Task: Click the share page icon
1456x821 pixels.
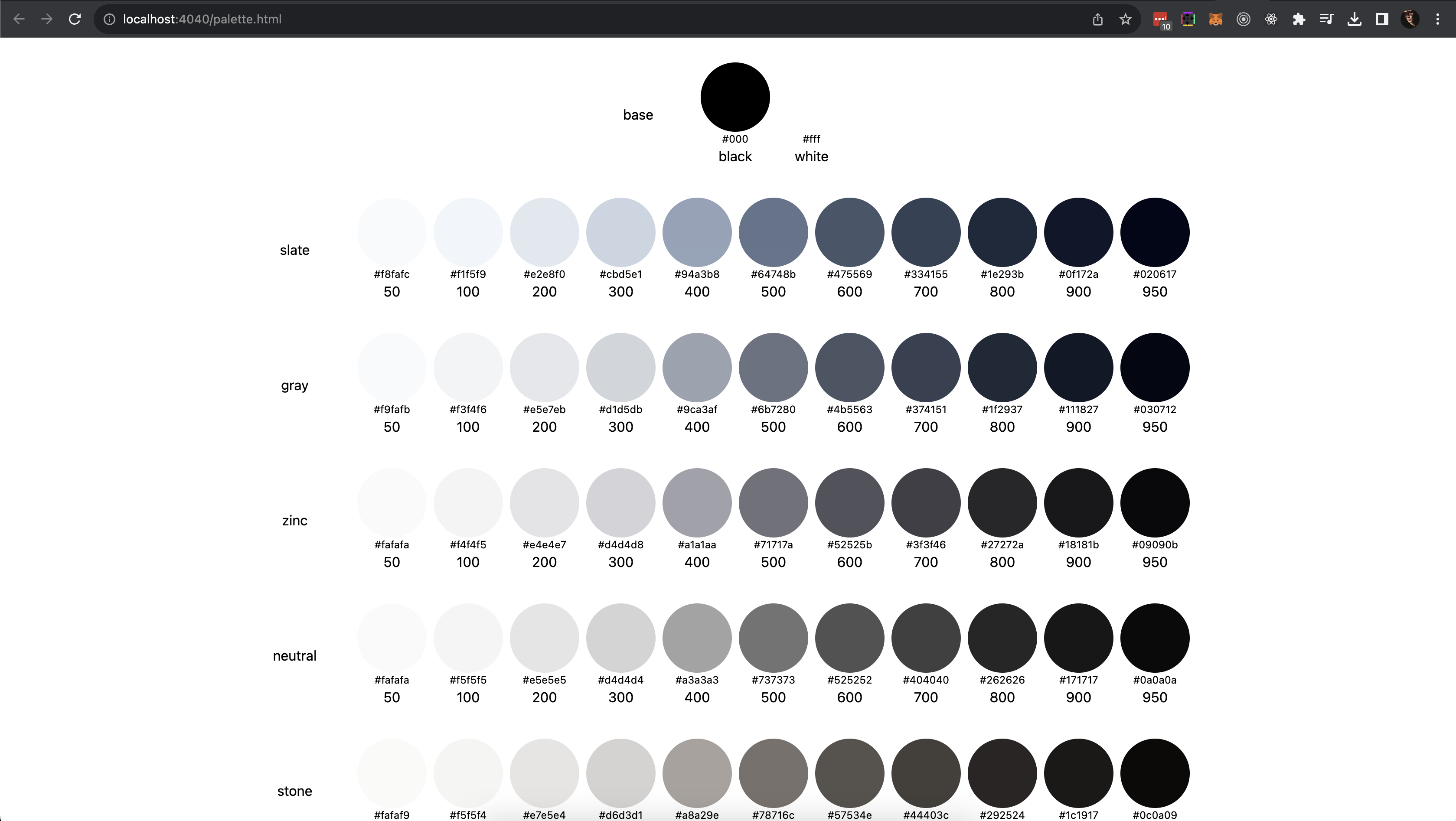Action: click(x=1098, y=19)
